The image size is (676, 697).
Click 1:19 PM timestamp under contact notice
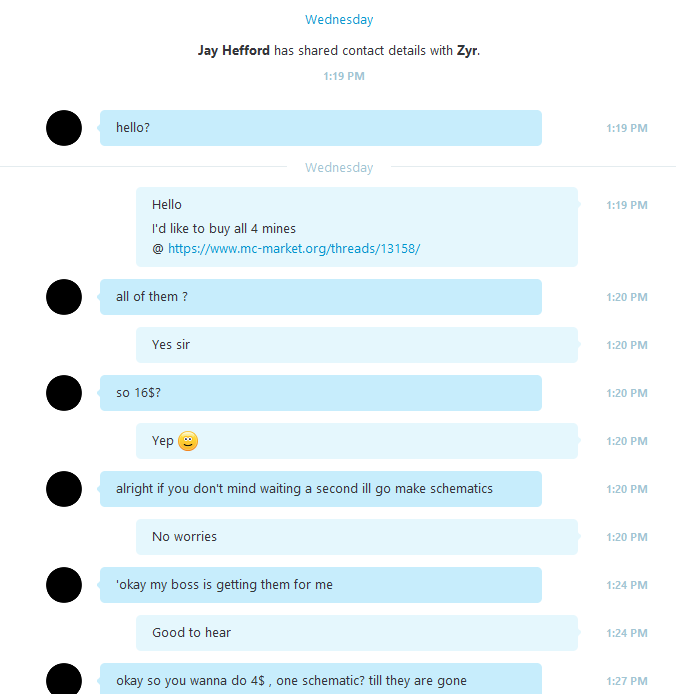click(344, 76)
